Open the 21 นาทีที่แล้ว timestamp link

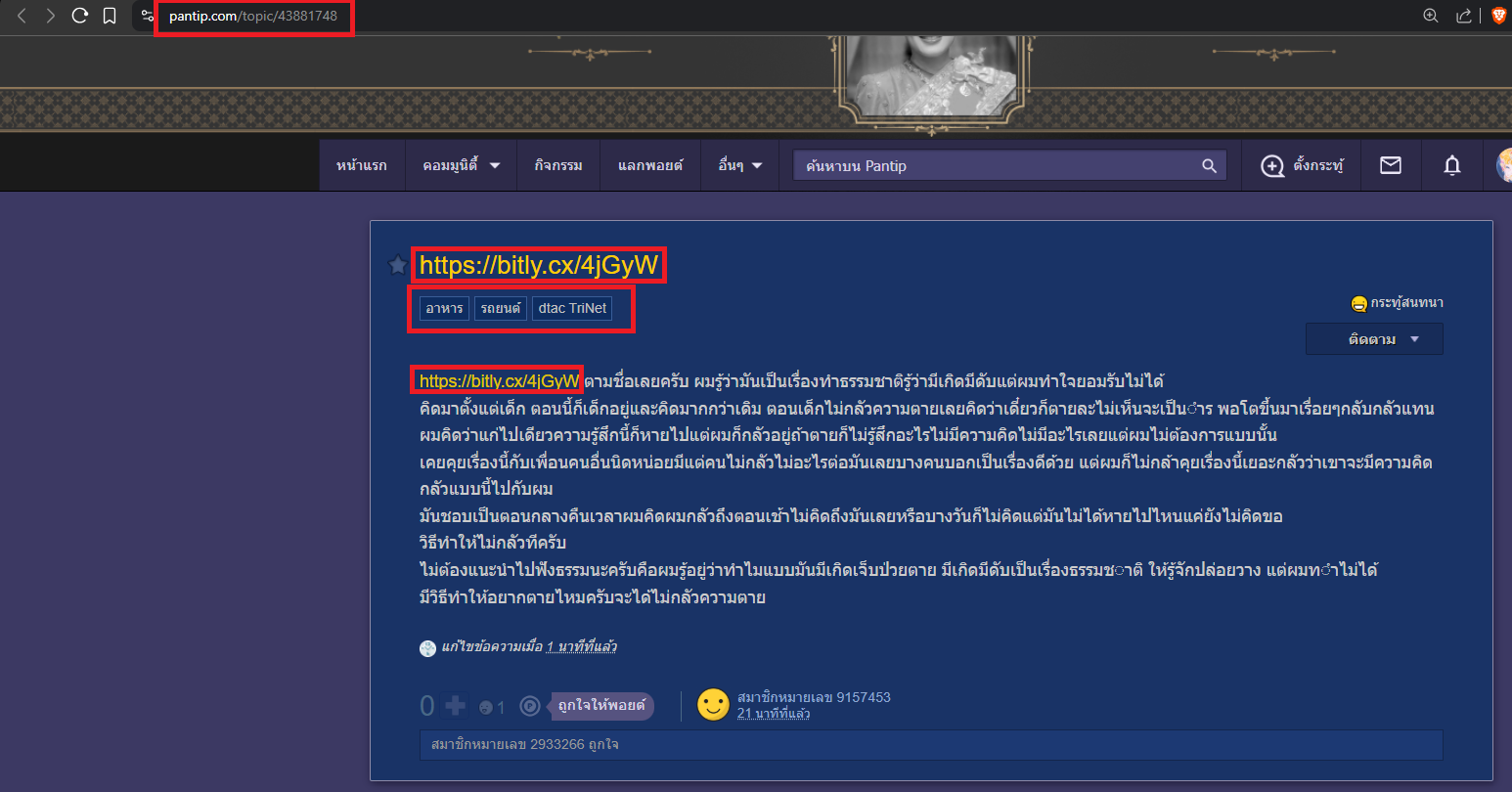[x=774, y=713]
